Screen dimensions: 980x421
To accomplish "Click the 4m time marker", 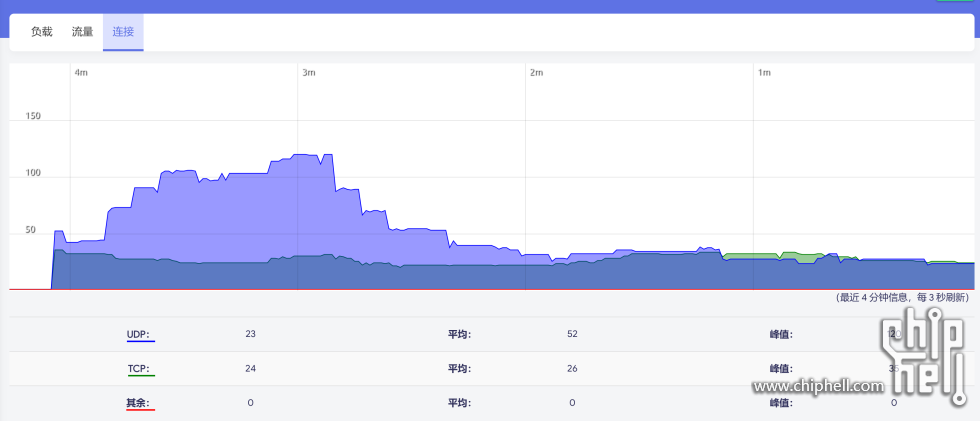I will pyautogui.click(x=81, y=73).
